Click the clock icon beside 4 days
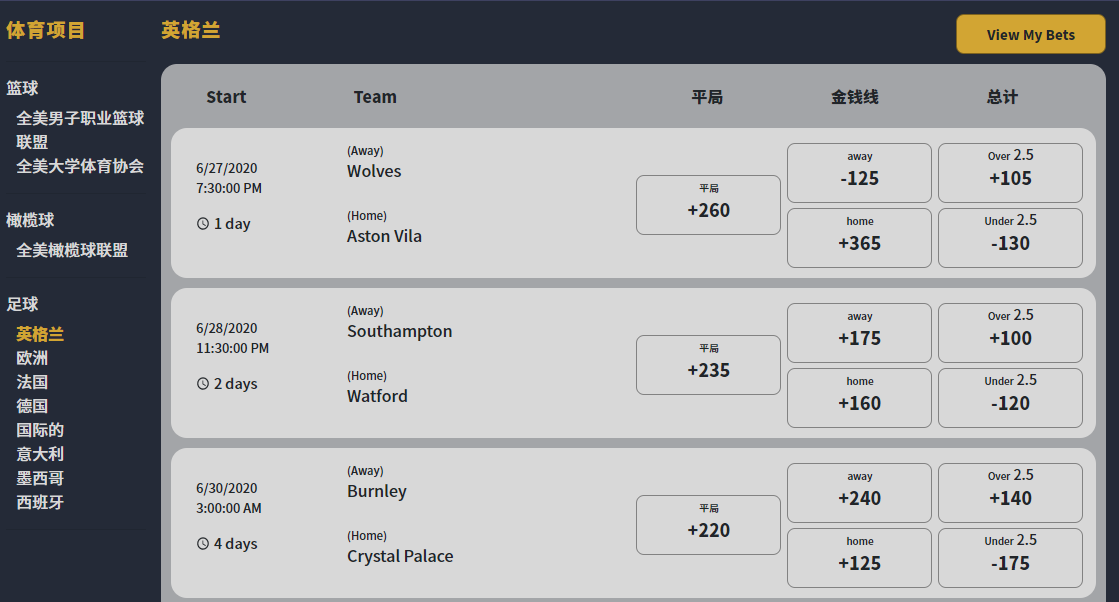1119x602 pixels. tap(203, 544)
